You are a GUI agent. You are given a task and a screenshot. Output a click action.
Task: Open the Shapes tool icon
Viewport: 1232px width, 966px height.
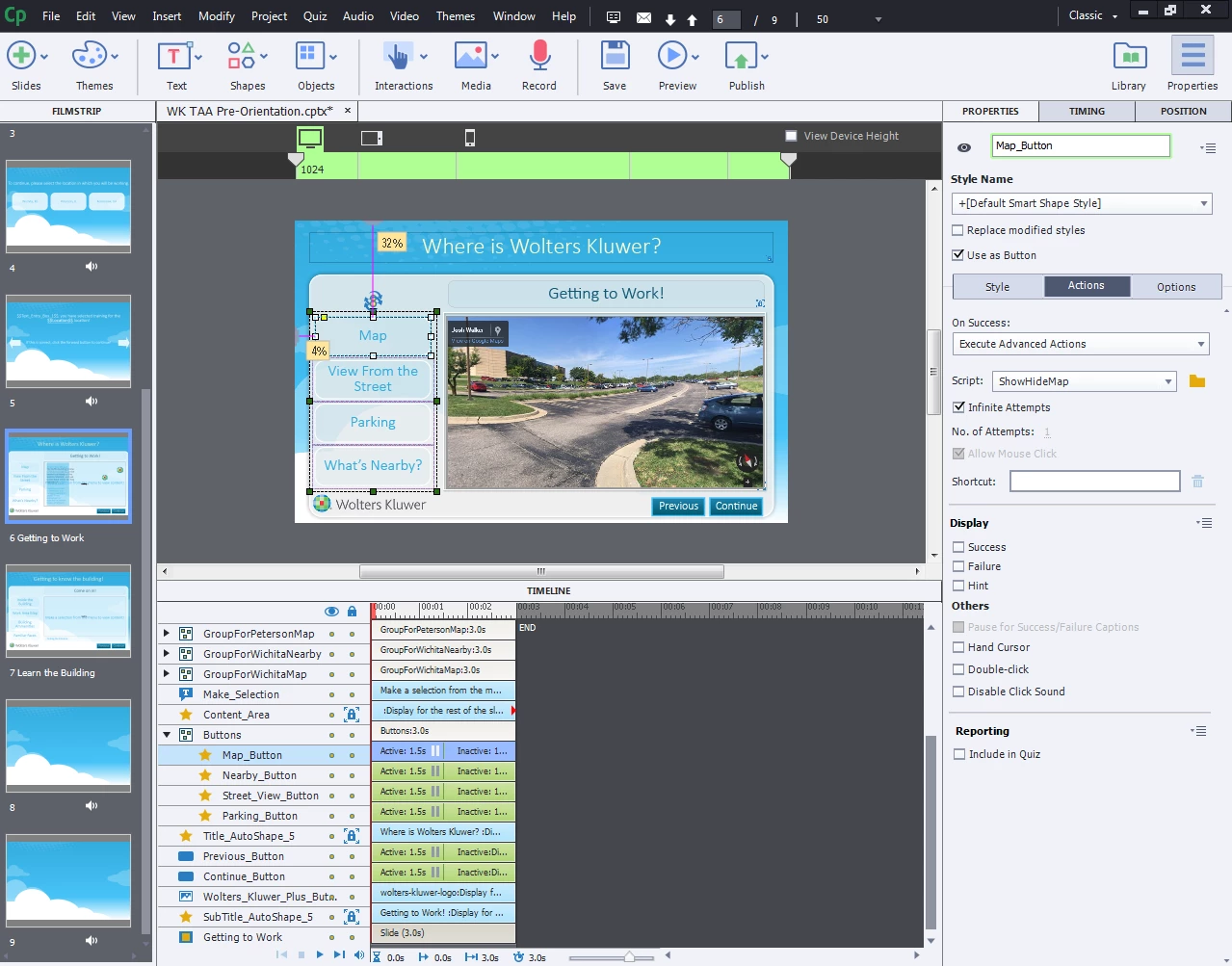coord(241,56)
